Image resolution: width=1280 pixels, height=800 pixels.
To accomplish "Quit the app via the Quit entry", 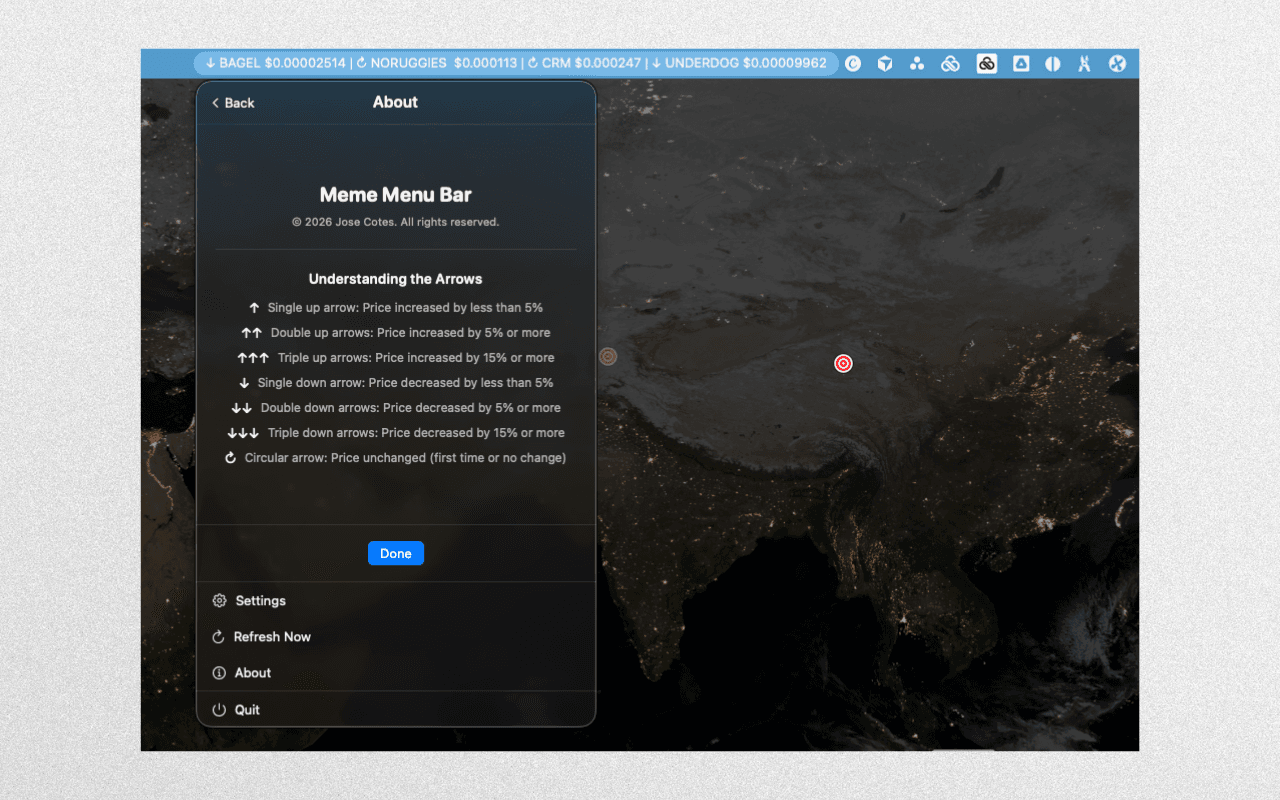I will 249,709.
